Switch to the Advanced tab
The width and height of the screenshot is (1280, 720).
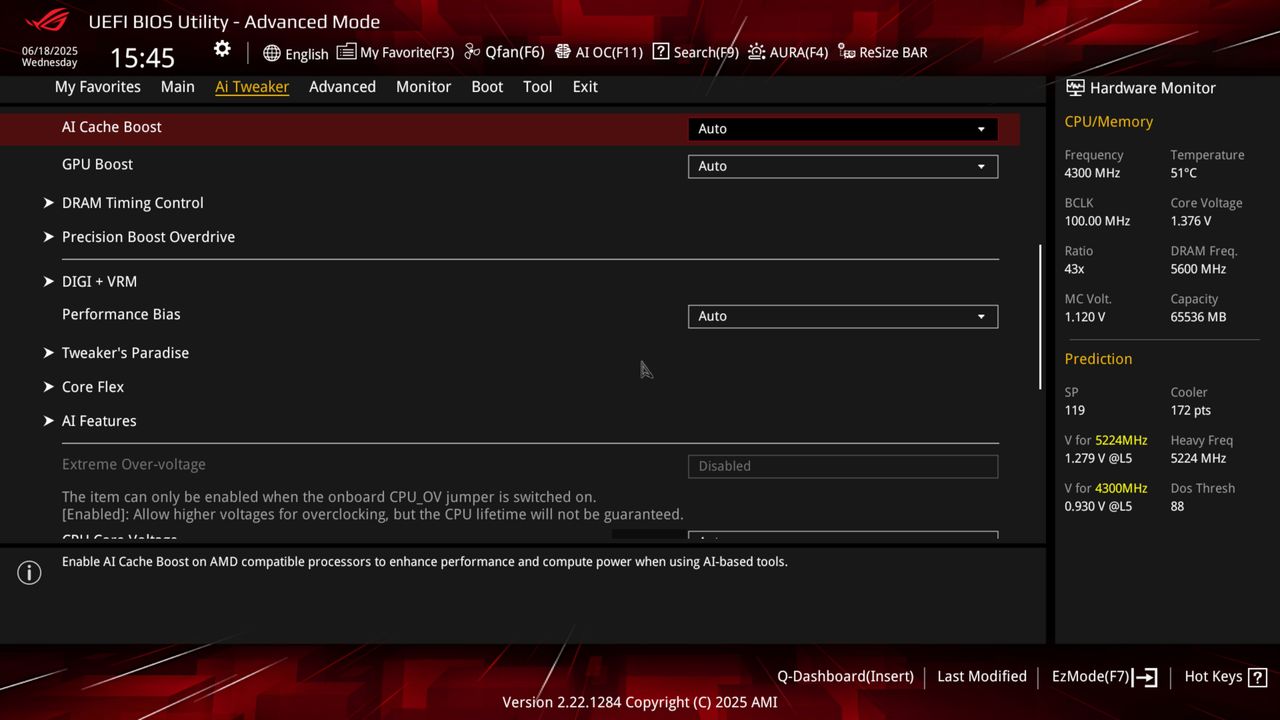pos(342,87)
